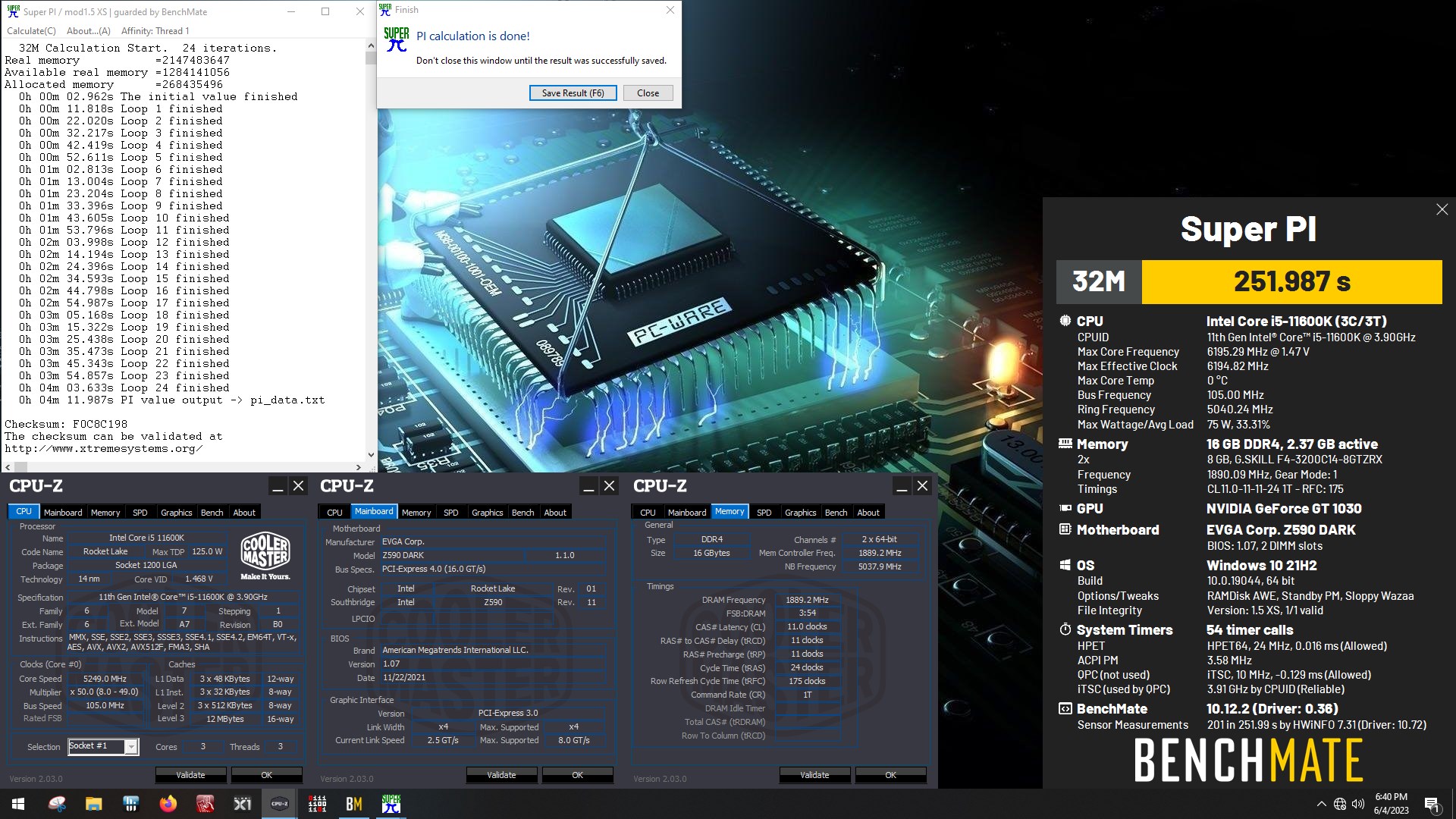Open the Super PI taskbar icon

coord(391,804)
